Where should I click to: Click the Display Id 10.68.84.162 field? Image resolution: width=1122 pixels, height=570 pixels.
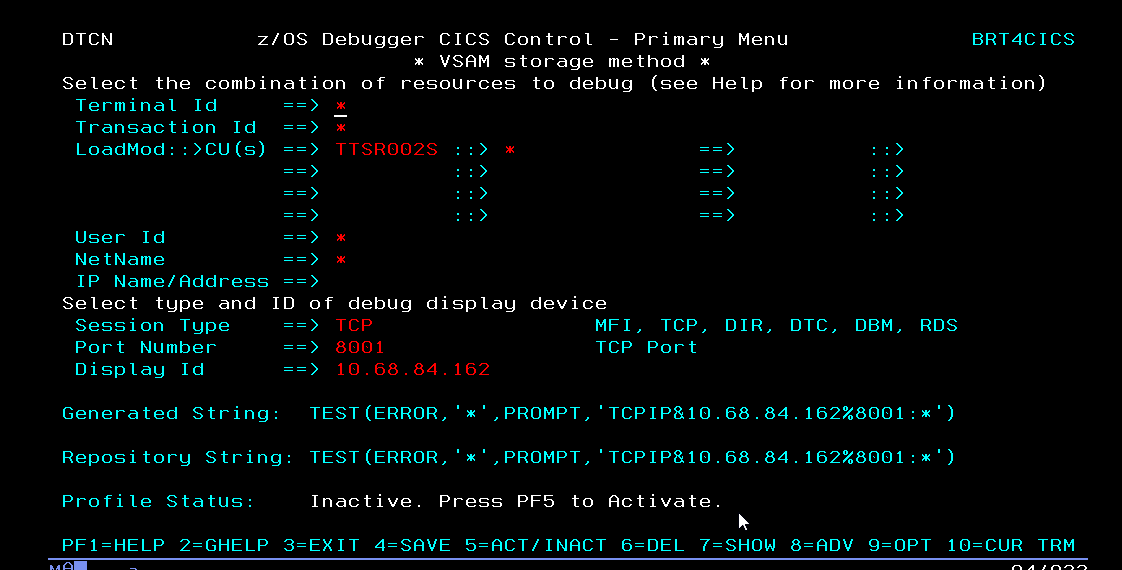click(413, 370)
